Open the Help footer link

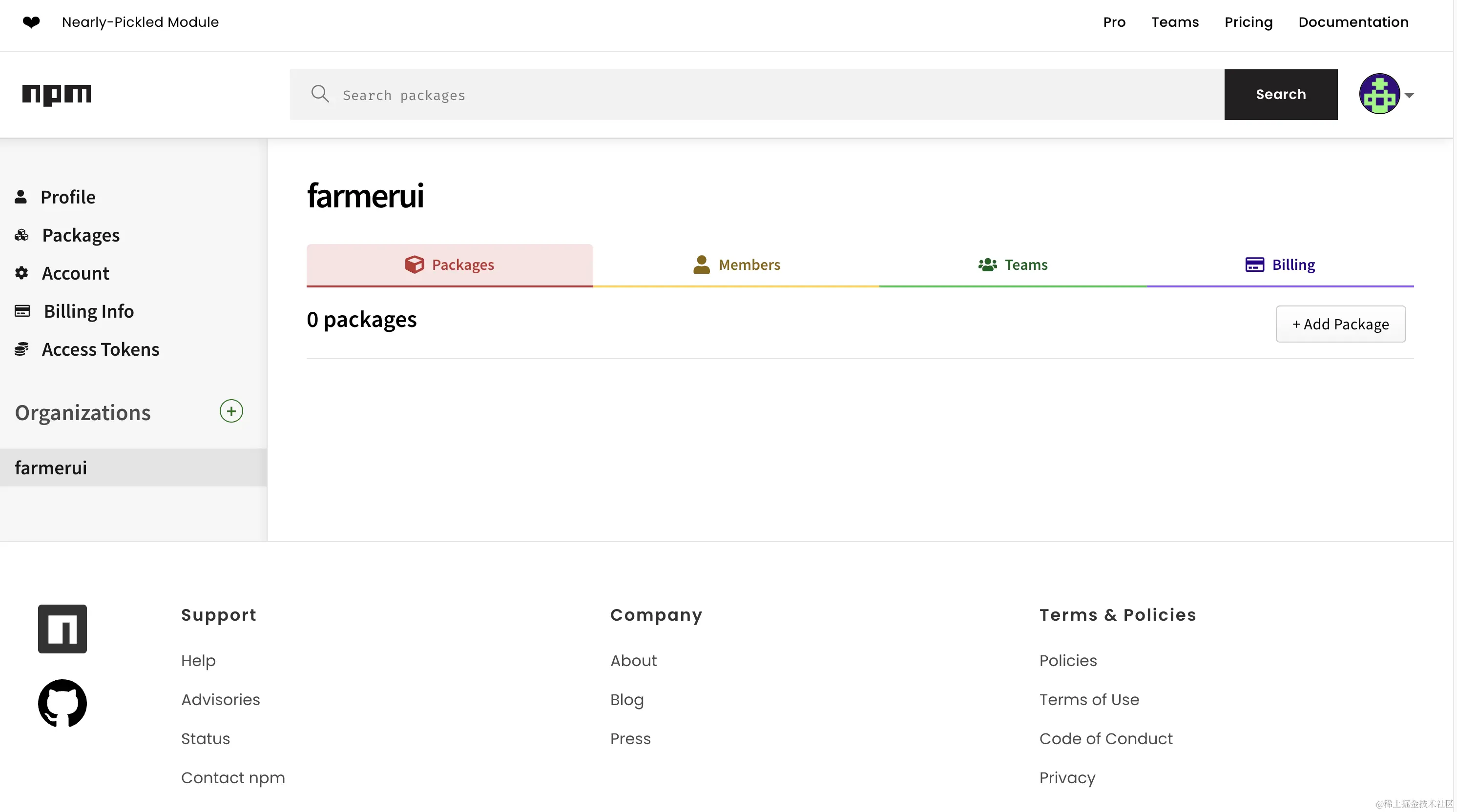(x=198, y=660)
